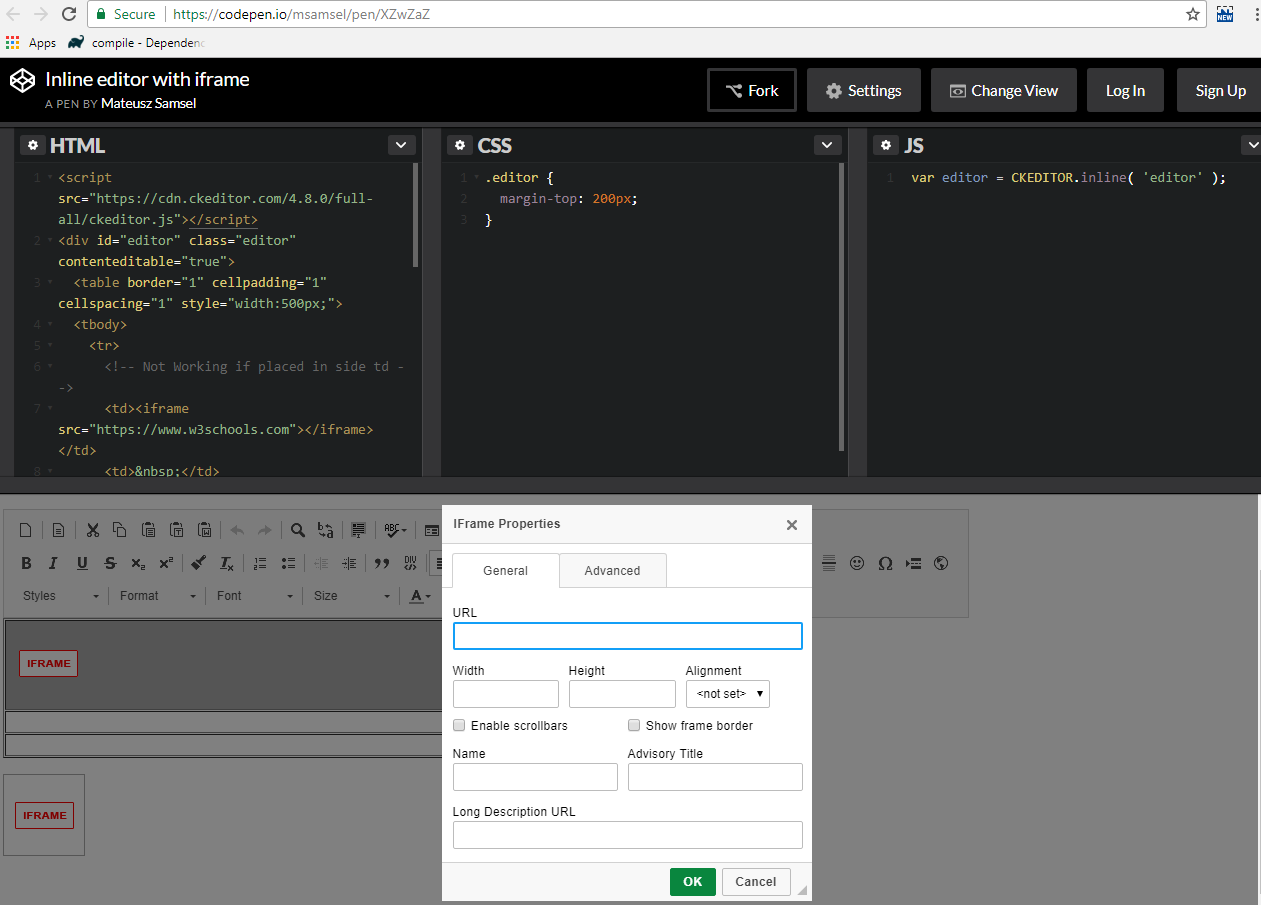
Task: Switch to the General tab
Action: coord(506,570)
